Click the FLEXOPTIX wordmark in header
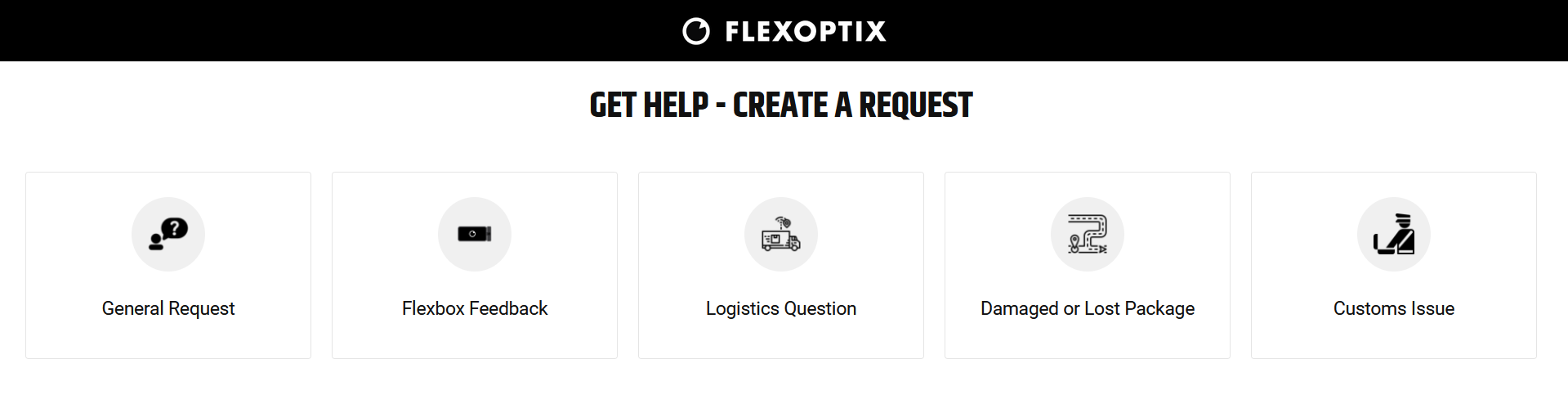This screenshot has width=1568, height=404. point(806,31)
